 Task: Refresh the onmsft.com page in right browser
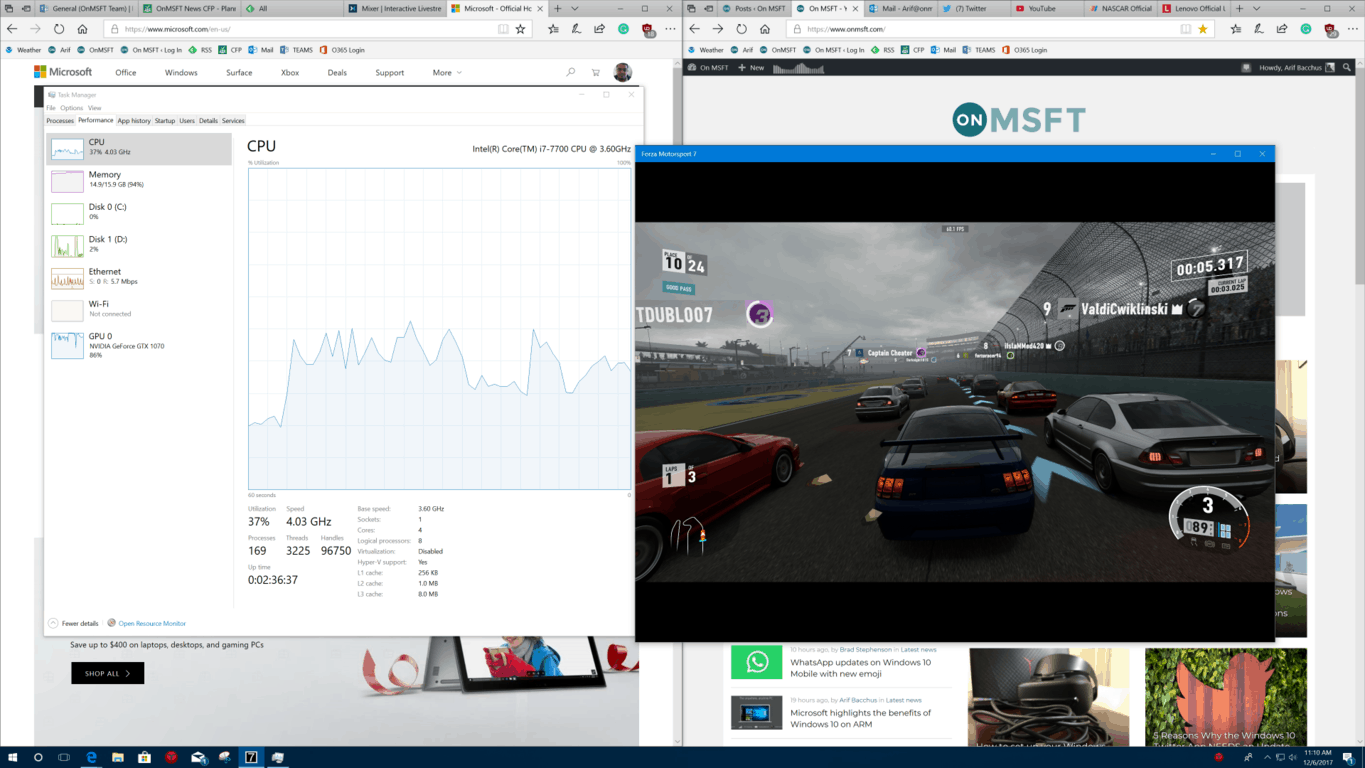pos(741,29)
